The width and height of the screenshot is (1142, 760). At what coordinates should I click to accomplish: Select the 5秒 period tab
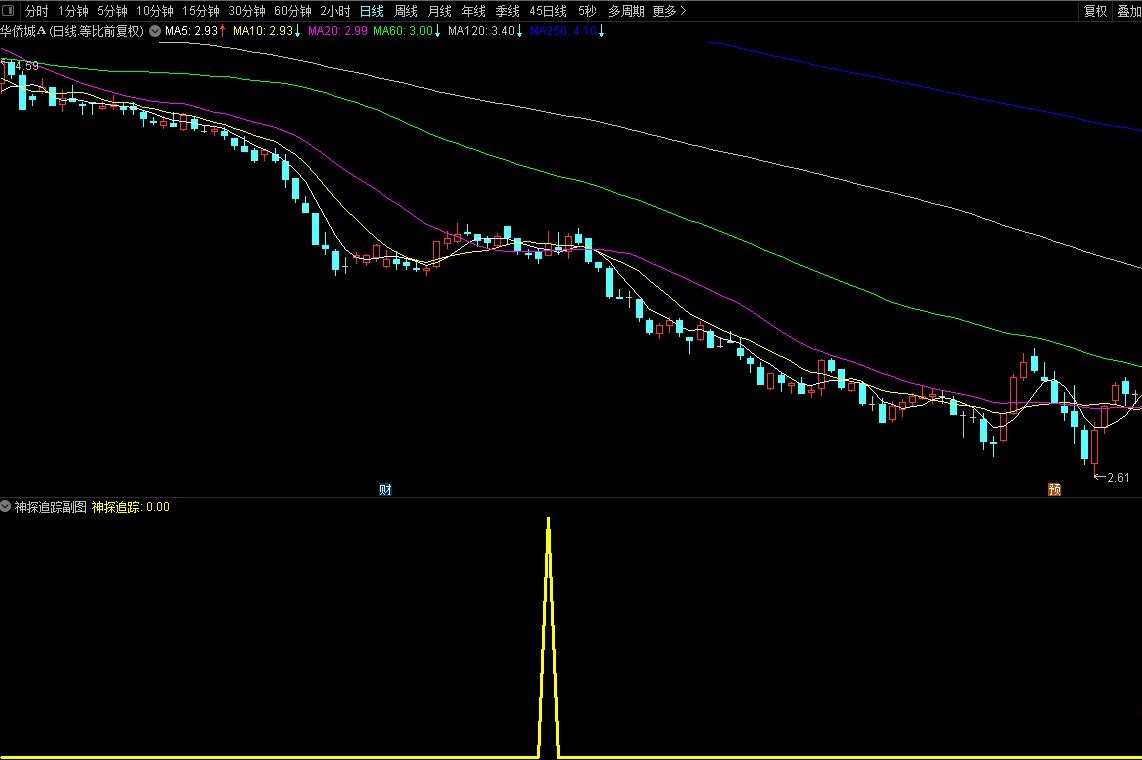[587, 11]
